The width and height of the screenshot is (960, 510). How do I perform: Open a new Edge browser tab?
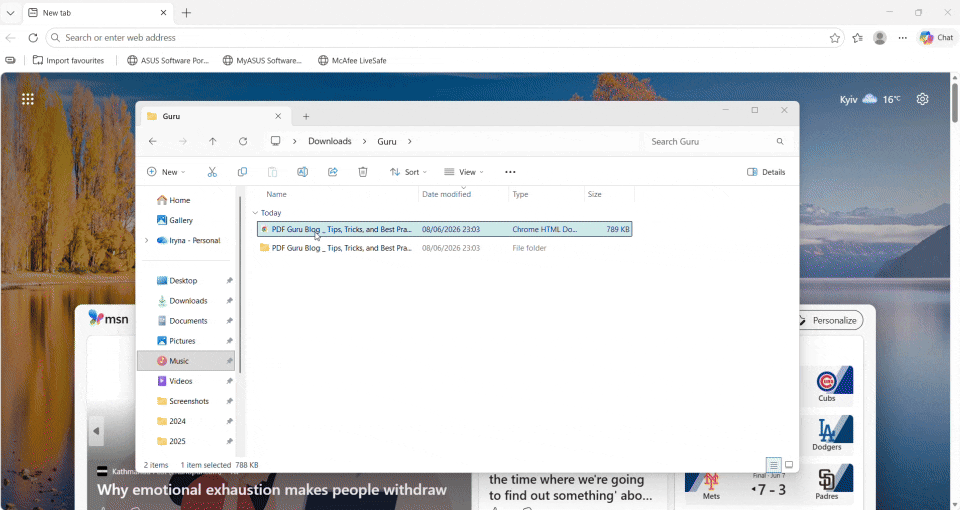pos(187,13)
